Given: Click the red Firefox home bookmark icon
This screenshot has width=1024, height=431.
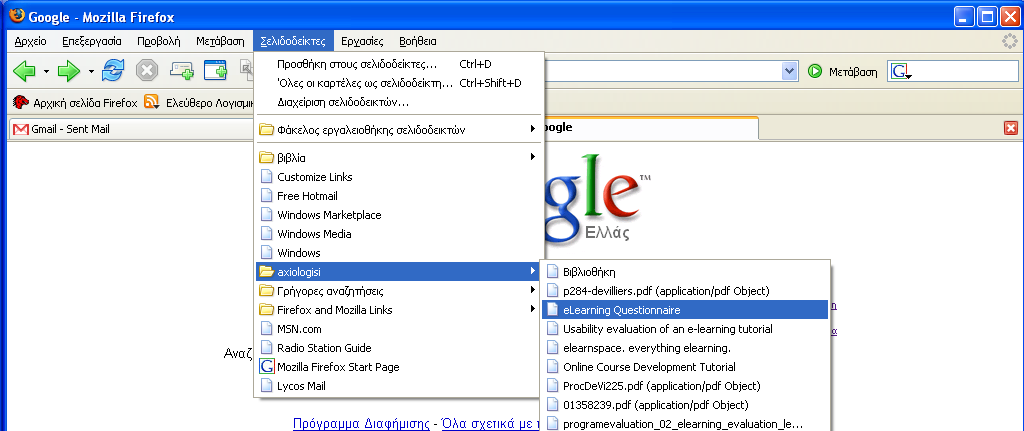Looking at the screenshot, I should (x=21, y=102).
